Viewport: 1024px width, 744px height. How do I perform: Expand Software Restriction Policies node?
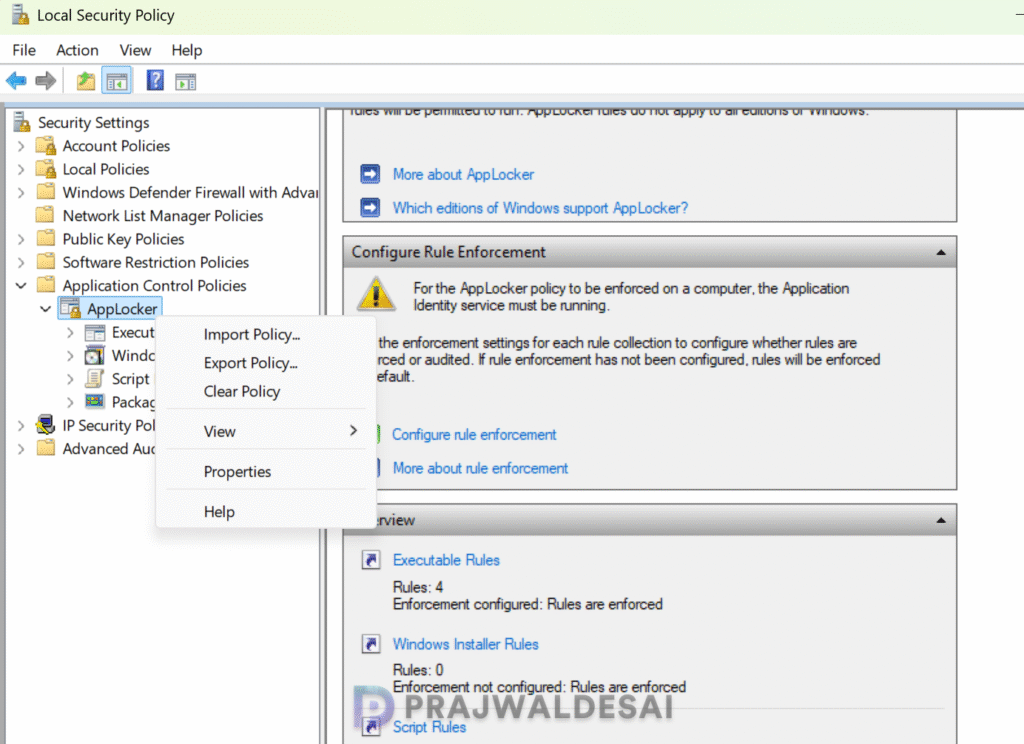coord(21,263)
